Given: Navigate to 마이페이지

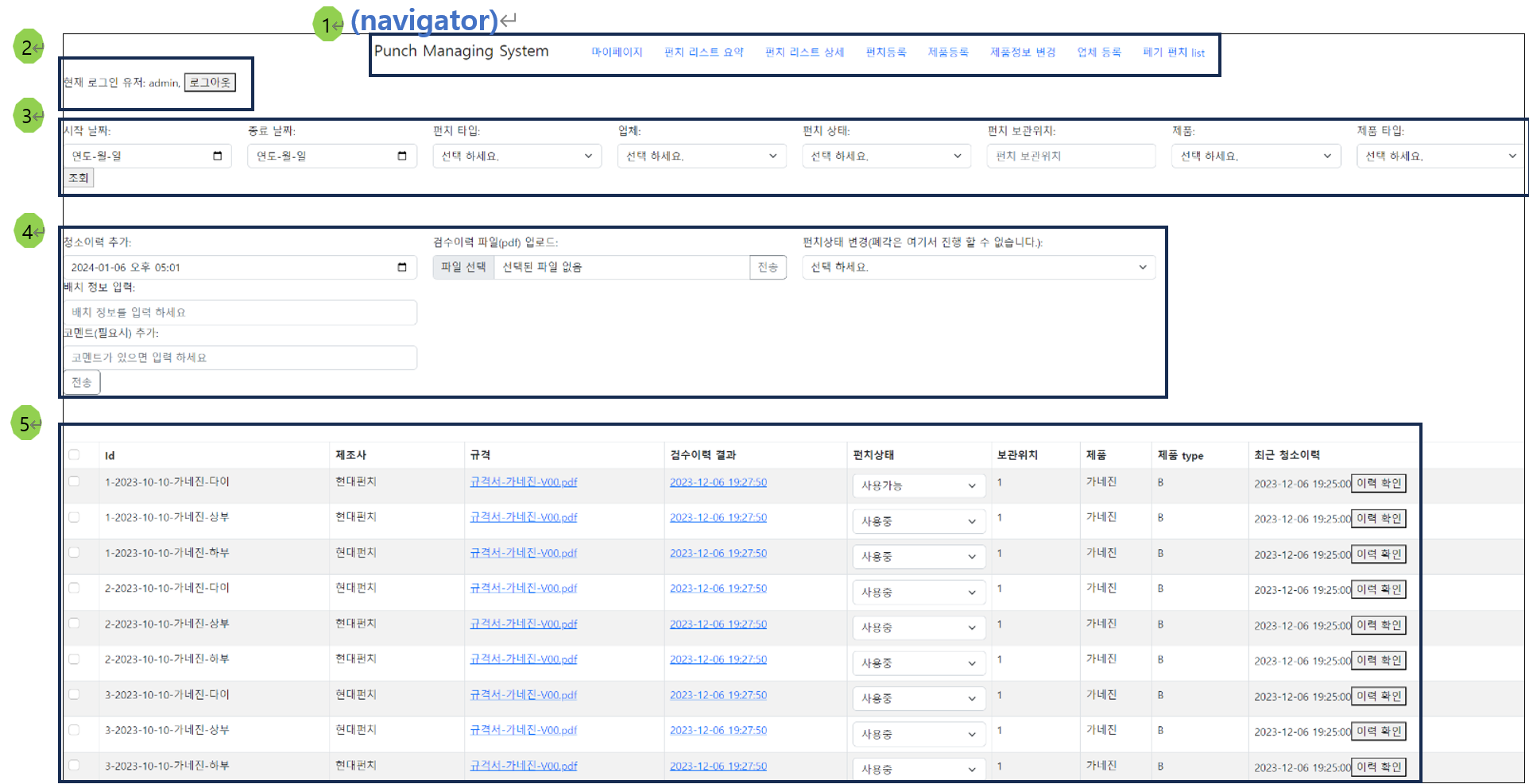Looking at the screenshot, I should 617,52.
